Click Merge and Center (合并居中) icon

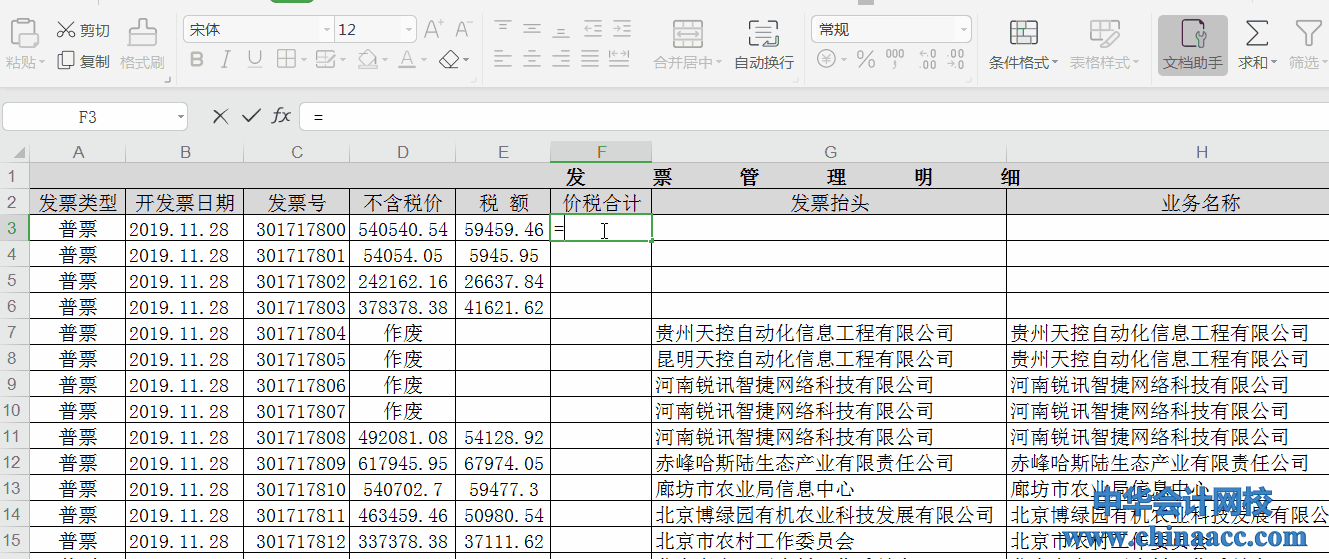[687, 33]
